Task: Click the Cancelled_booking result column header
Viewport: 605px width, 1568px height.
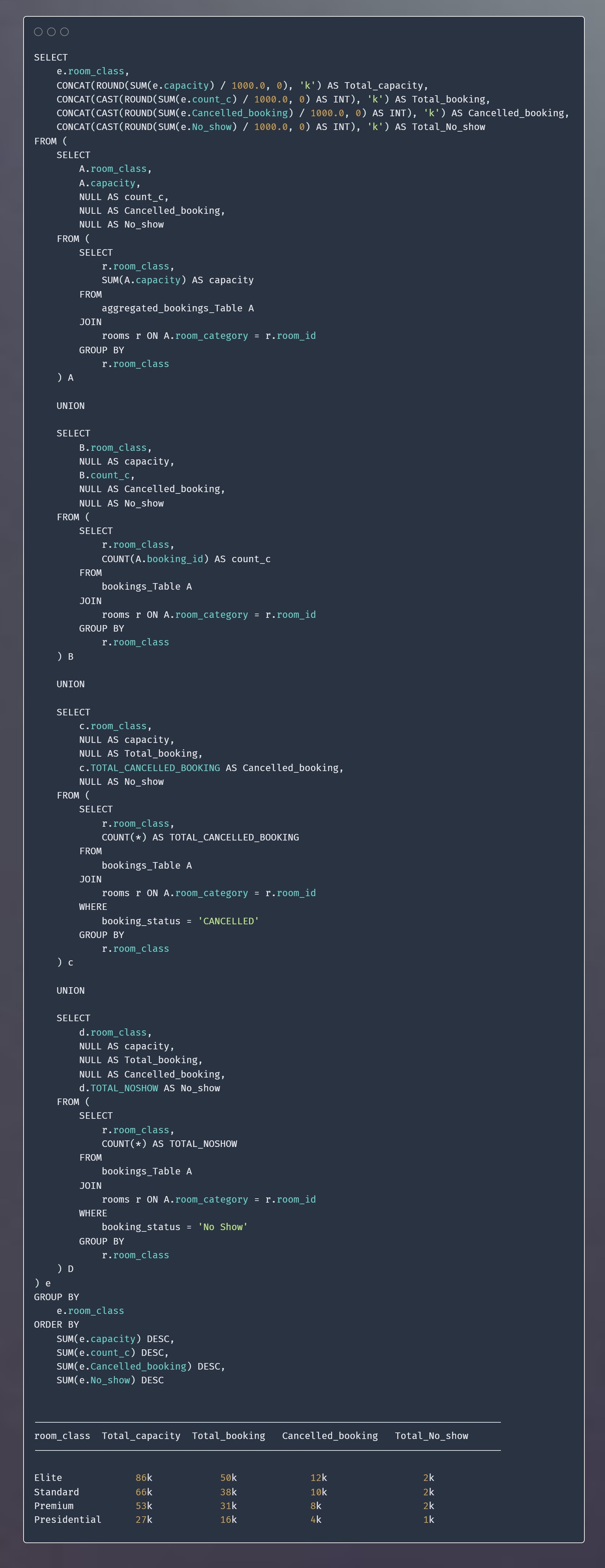Action: [x=329, y=1435]
